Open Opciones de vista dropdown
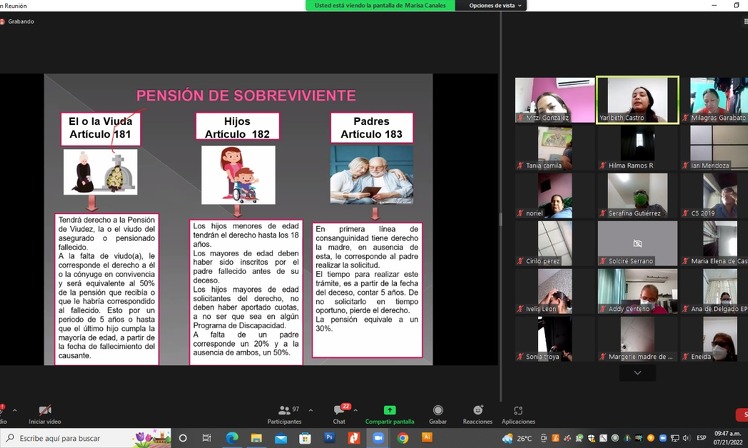Image resolution: width=748 pixels, height=448 pixels. coord(495,5)
